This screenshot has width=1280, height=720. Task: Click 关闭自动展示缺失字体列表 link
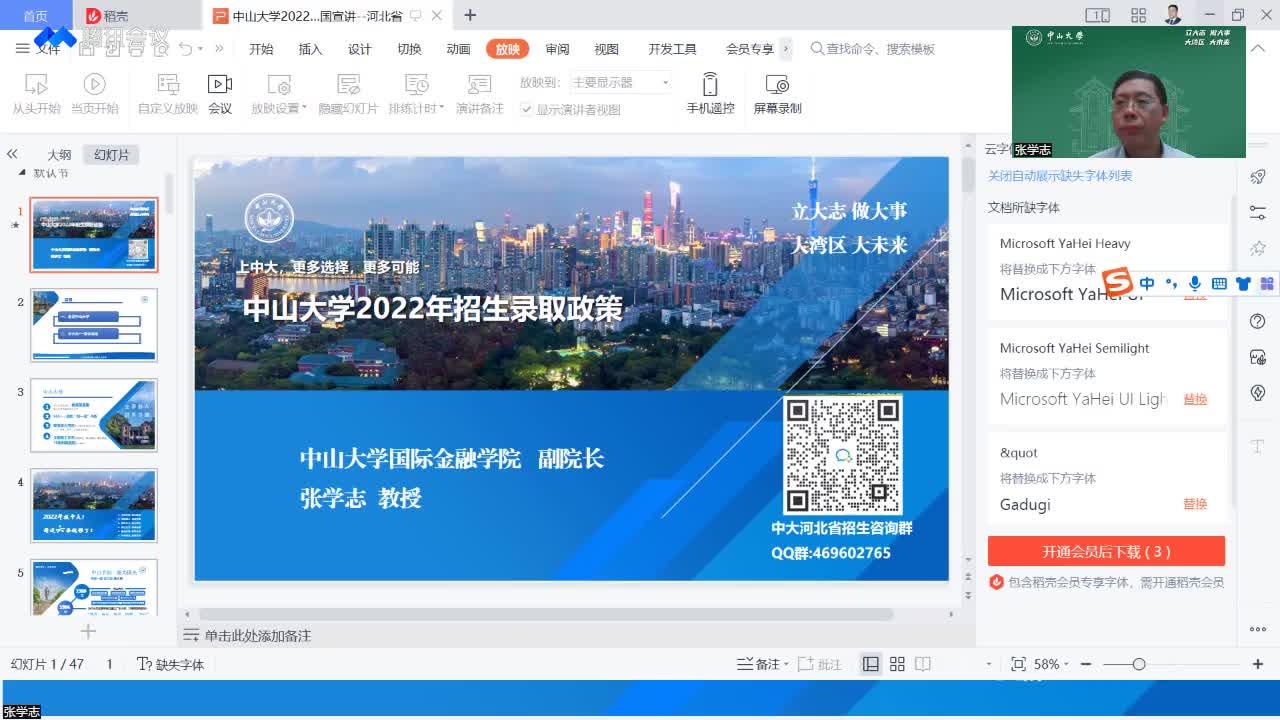pyautogui.click(x=1060, y=176)
